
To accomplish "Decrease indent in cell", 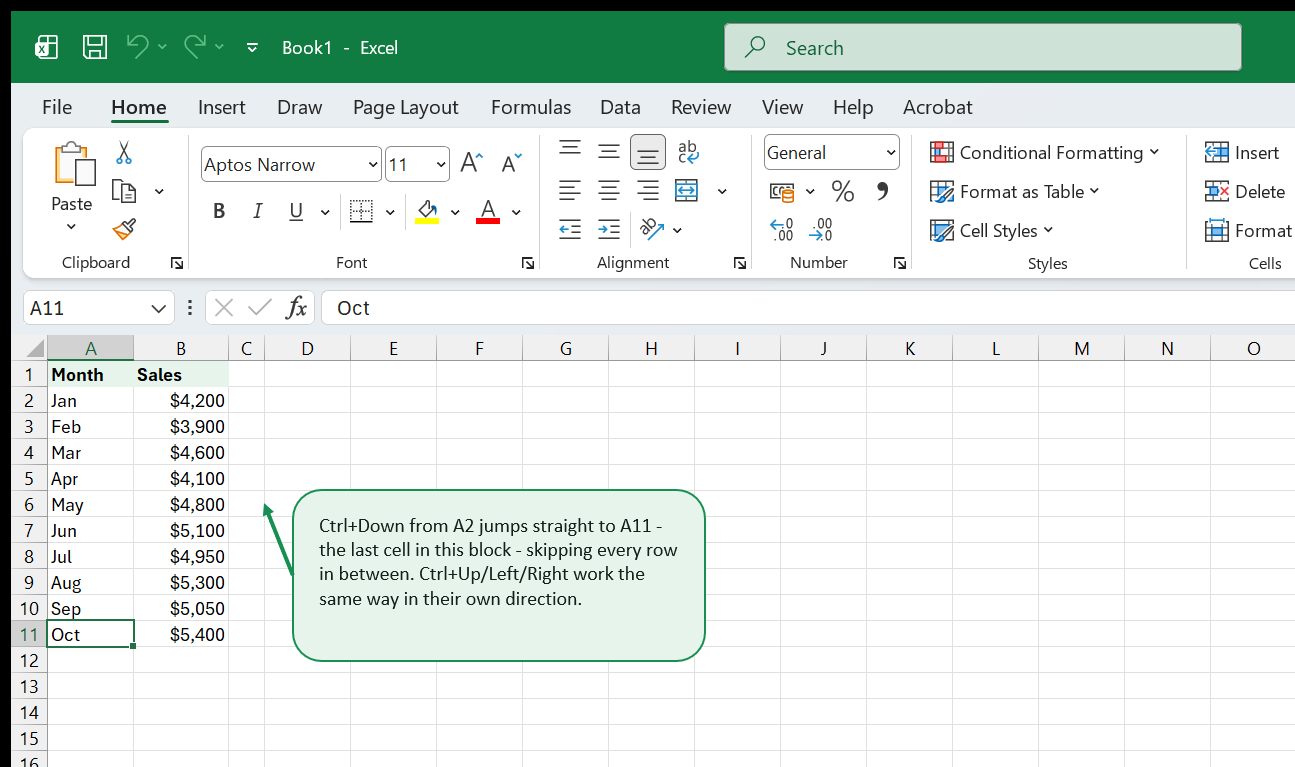I will (570, 229).
